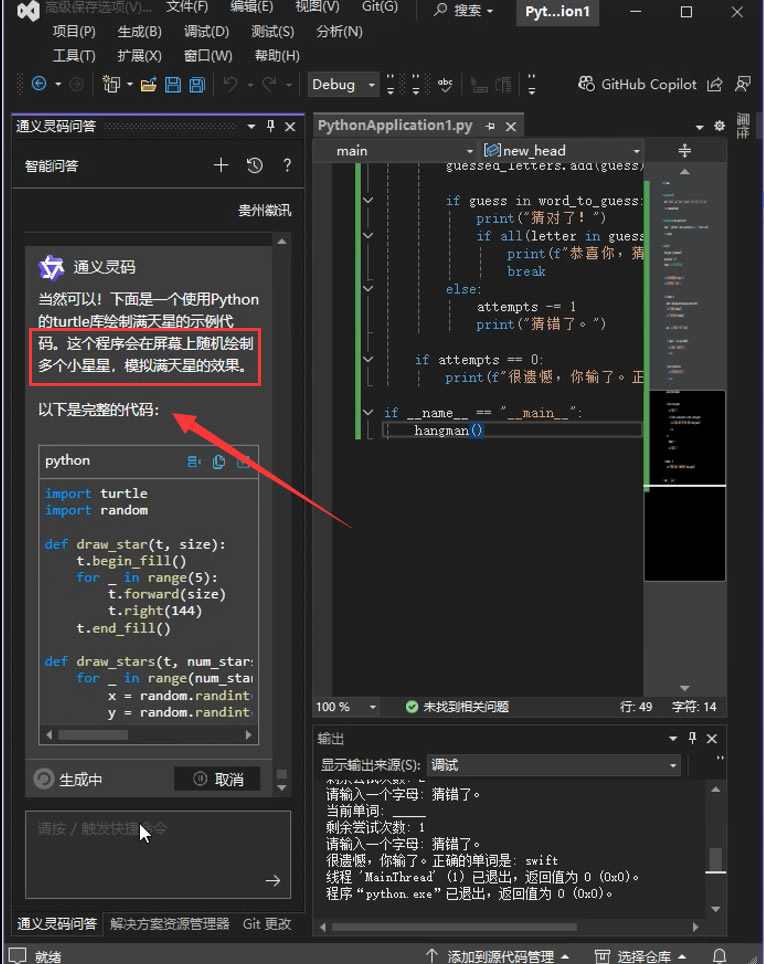Copy the python code block
Viewport: 764px width, 964px height.
point(218,461)
